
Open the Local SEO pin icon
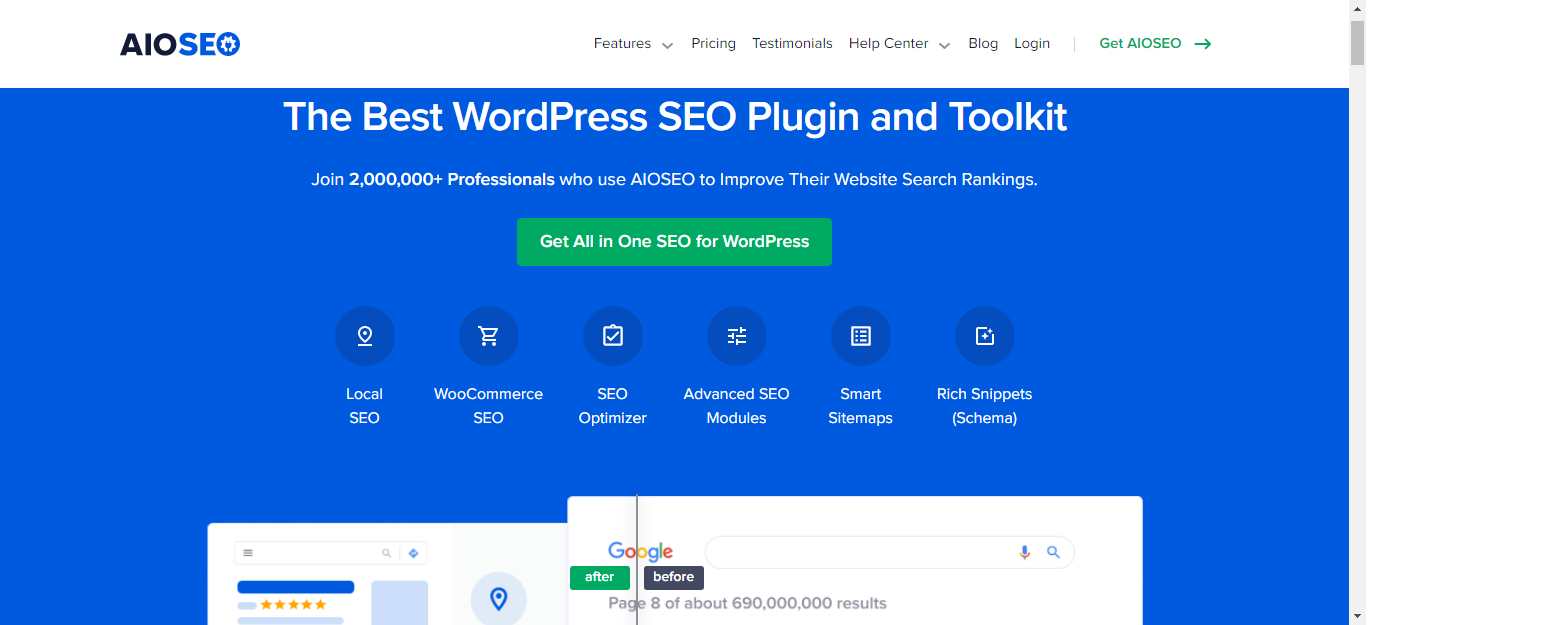point(365,336)
